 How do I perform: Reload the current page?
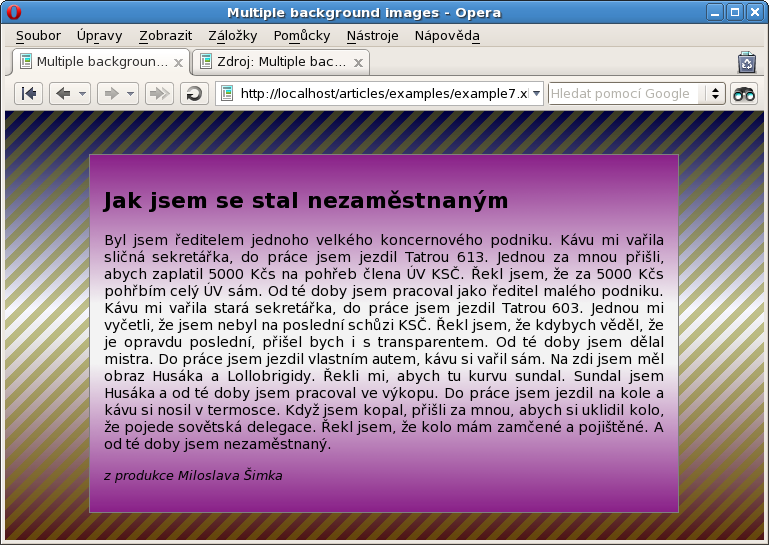(194, 93)
